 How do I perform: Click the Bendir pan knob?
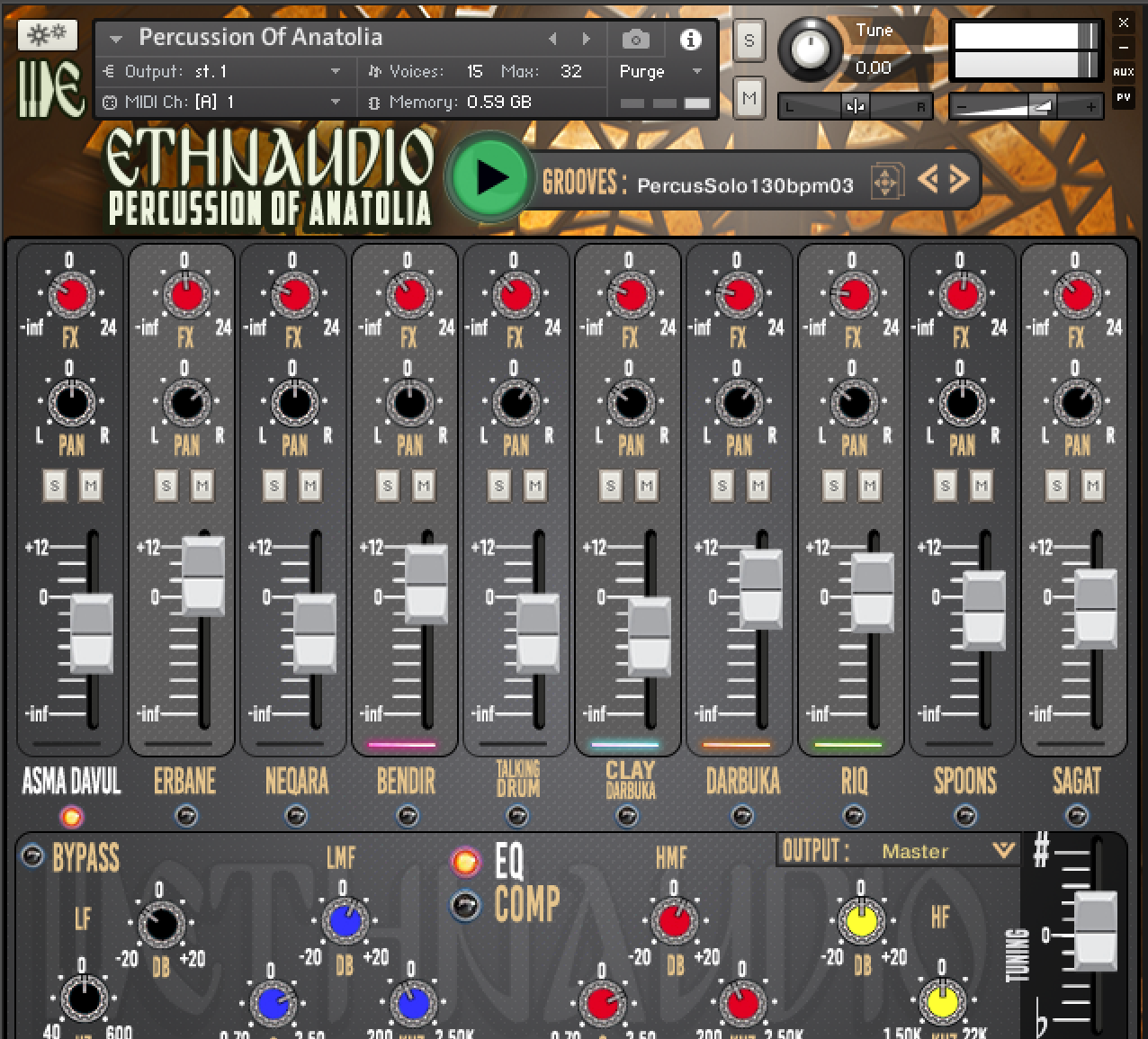tap(408, 403)
